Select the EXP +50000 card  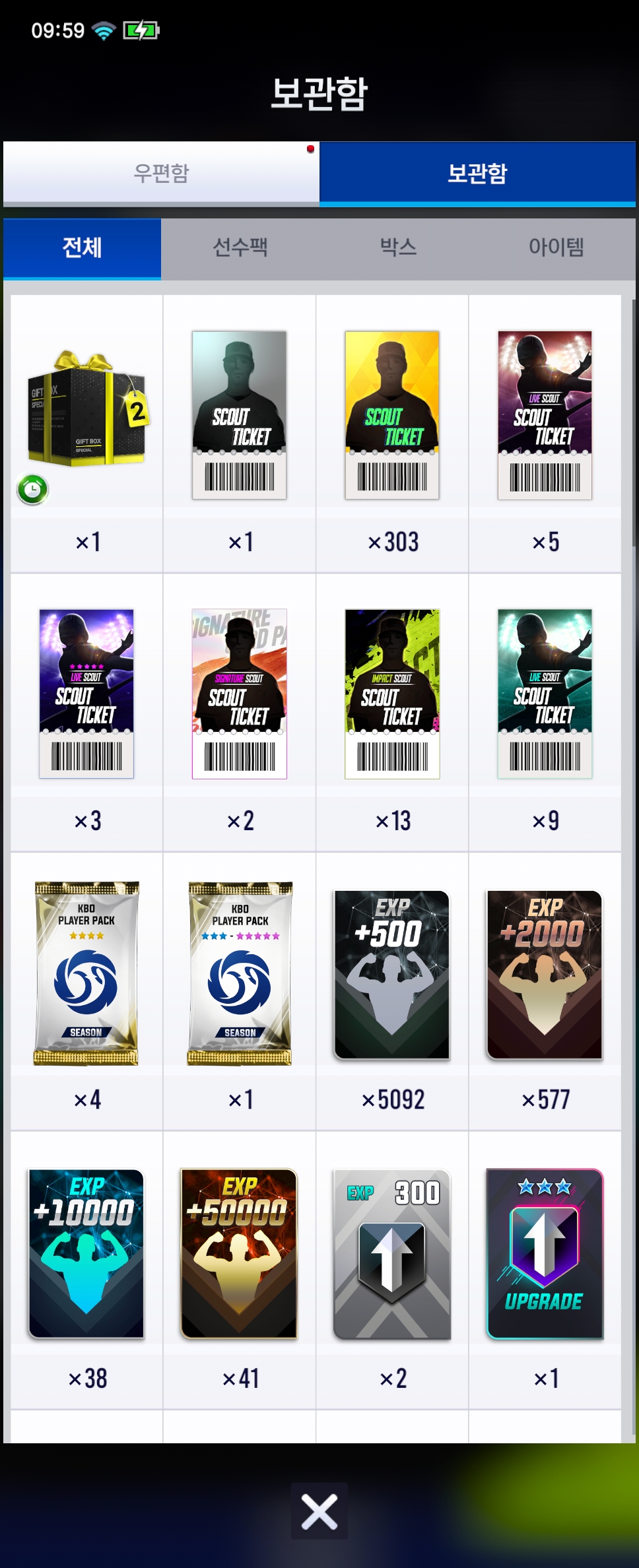(239, 1253)
